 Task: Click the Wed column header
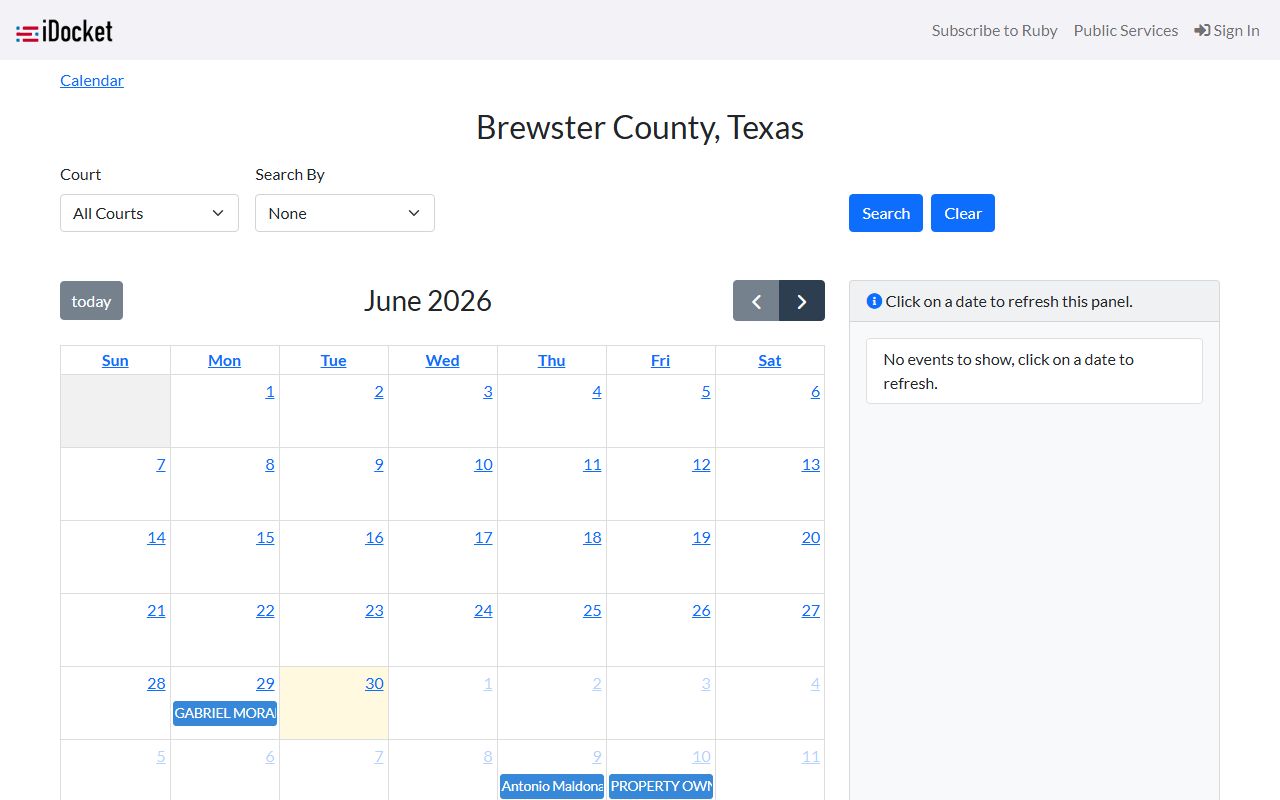tap(442, 360)
